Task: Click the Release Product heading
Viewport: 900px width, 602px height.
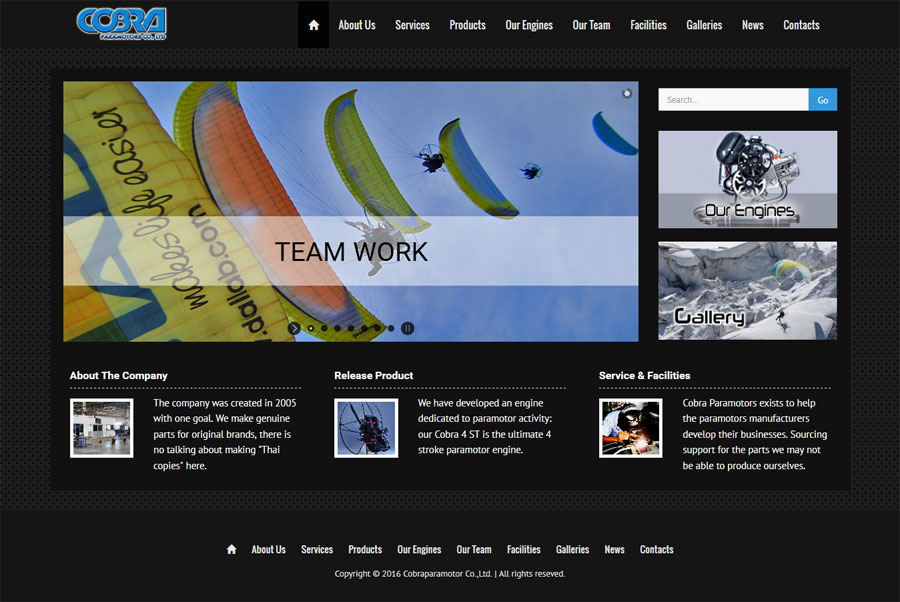Action: coord(374,375)
